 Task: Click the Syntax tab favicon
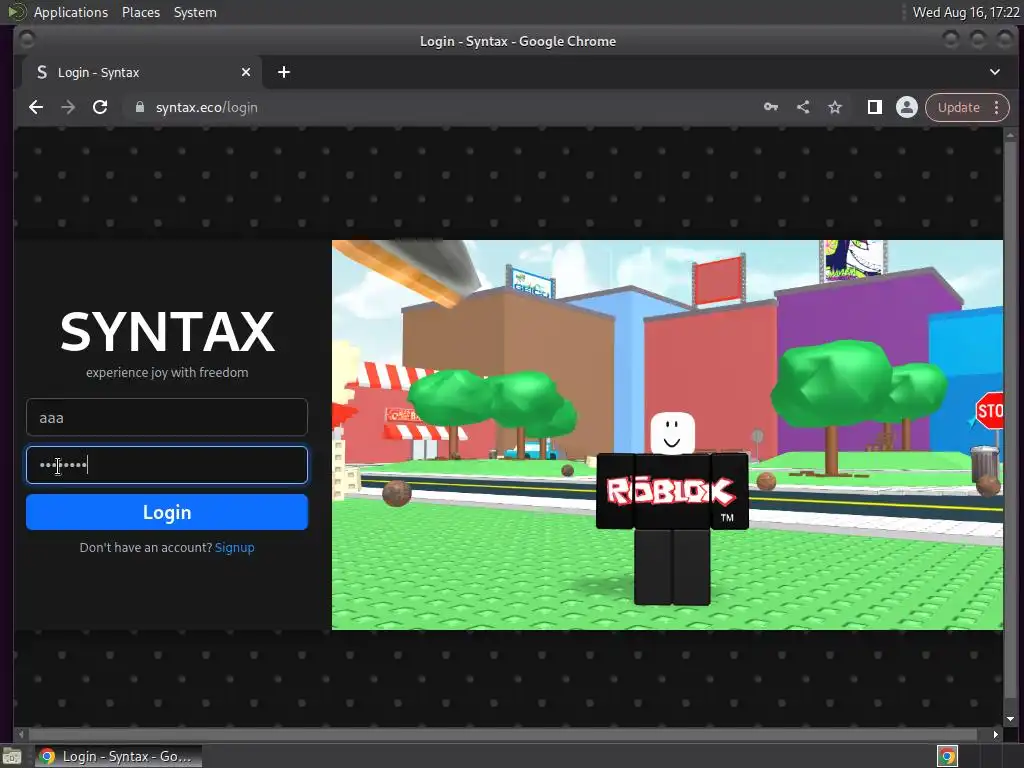(x=42, y=72)
